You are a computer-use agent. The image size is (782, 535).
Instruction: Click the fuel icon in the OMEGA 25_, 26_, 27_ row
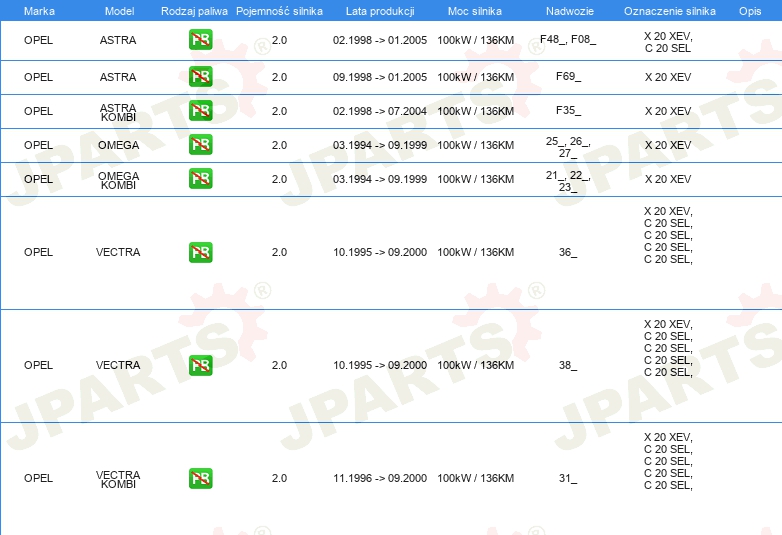pyautogui.click(x=200, y=145)
